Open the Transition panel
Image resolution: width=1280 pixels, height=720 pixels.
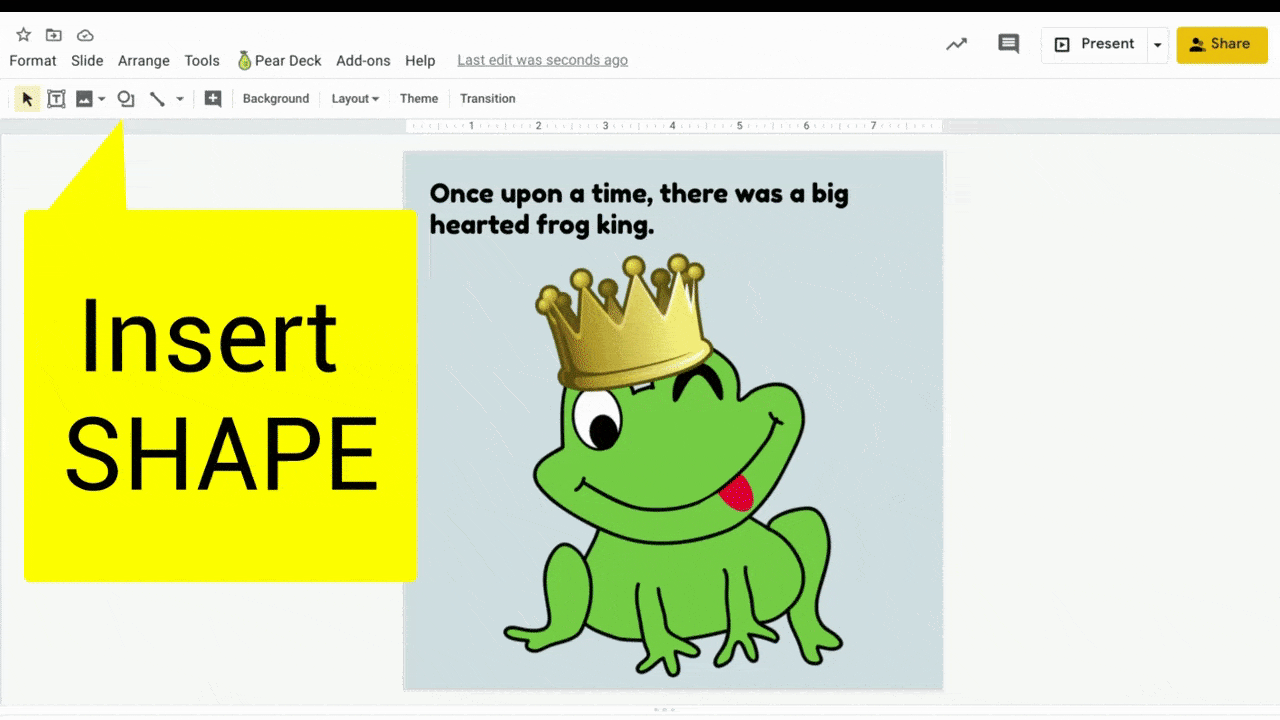point(488,99)
